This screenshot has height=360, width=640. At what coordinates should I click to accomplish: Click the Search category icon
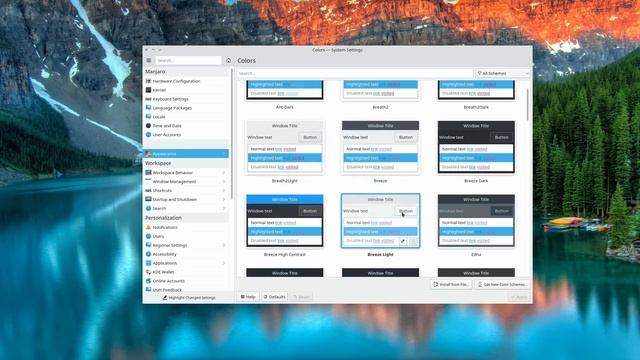tap(148, 209)
